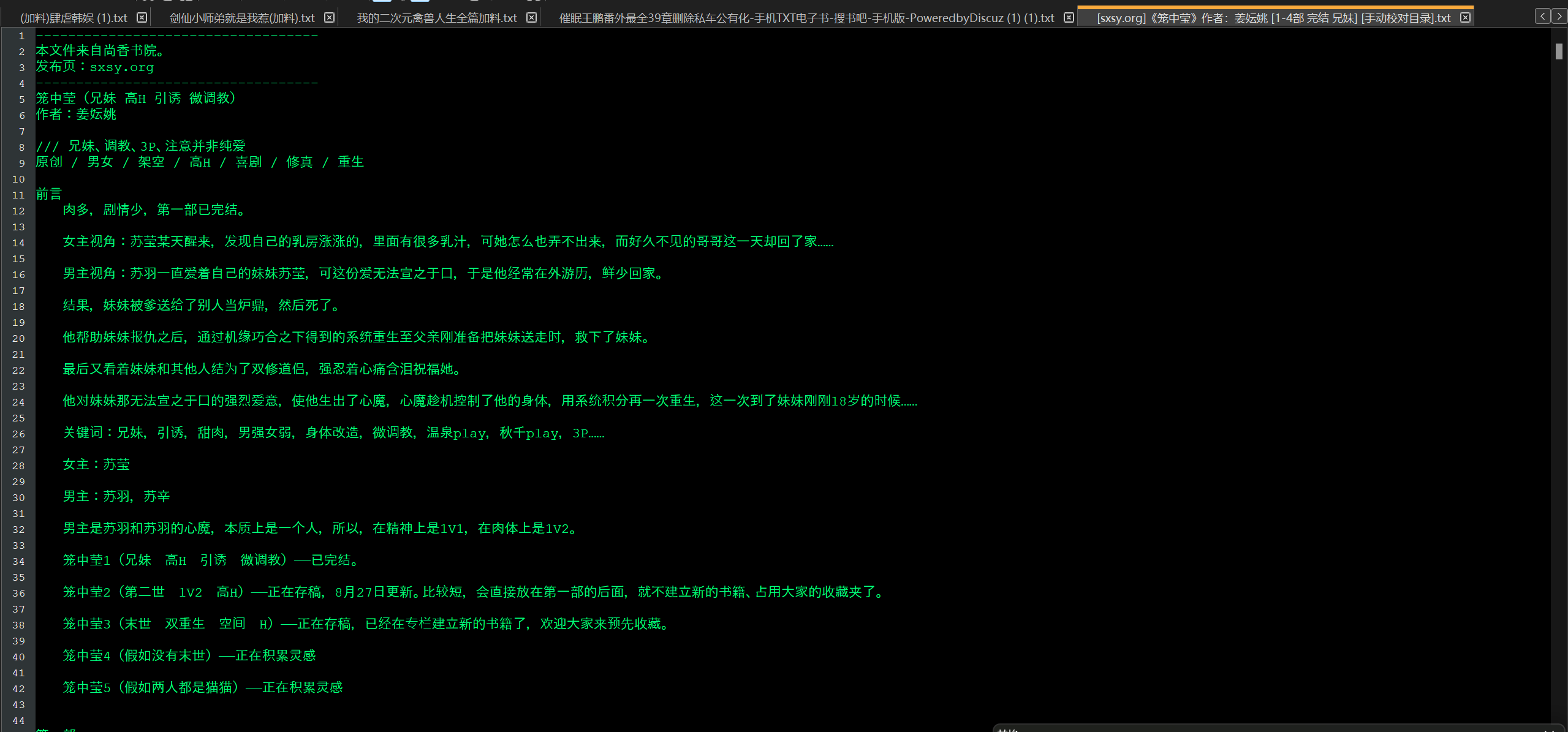Viewport: 1568px width, 732px height.
Task: Click the 作者：姜妘姚 line
Action: pos(76,115)
